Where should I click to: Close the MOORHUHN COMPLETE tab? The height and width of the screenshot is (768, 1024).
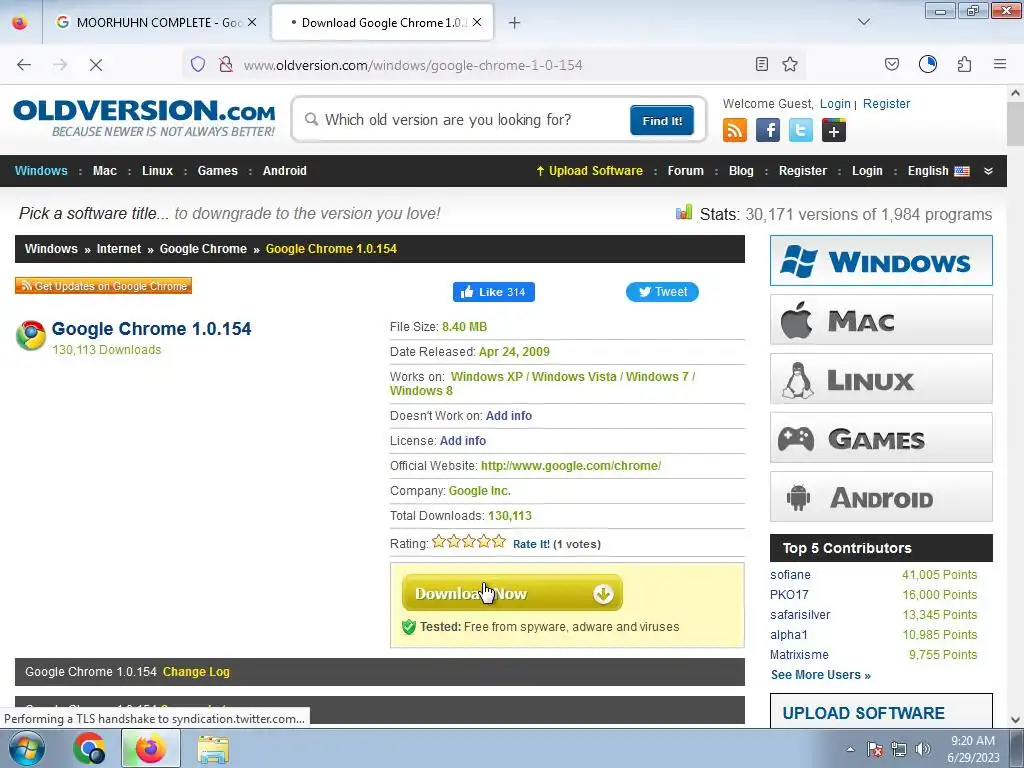tap(252, 22)
